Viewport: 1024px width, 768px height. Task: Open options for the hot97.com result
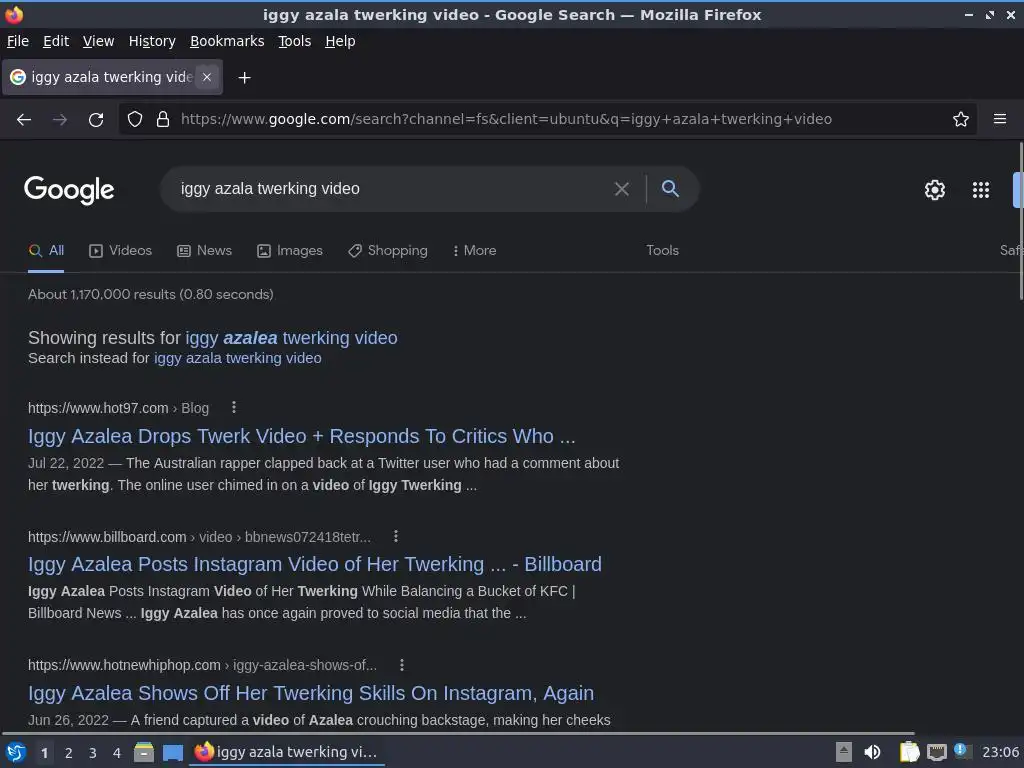(234, 408)
